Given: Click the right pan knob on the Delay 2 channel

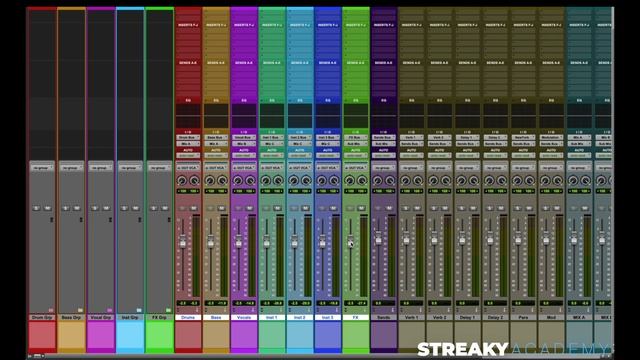Looking at the screenshot, I should (x=502, y=180).
